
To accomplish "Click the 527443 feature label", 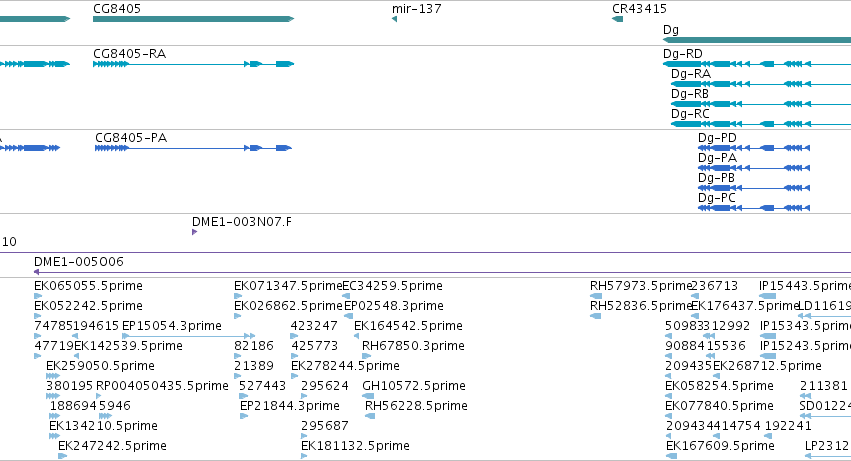I will click(x=263, y=386).
